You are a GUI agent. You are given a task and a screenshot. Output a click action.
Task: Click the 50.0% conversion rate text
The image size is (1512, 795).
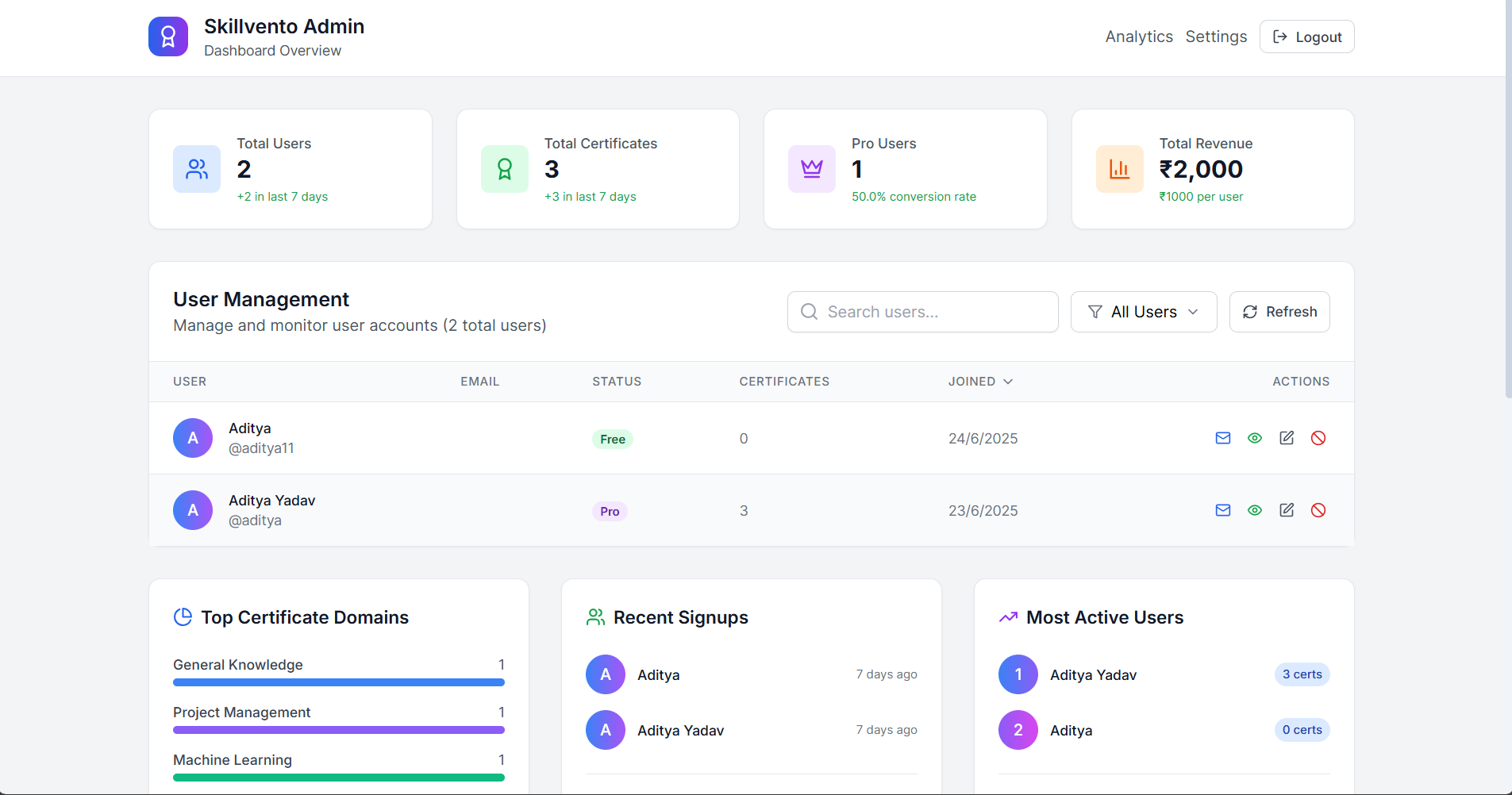pyautogui.click(x=914, y=197)
